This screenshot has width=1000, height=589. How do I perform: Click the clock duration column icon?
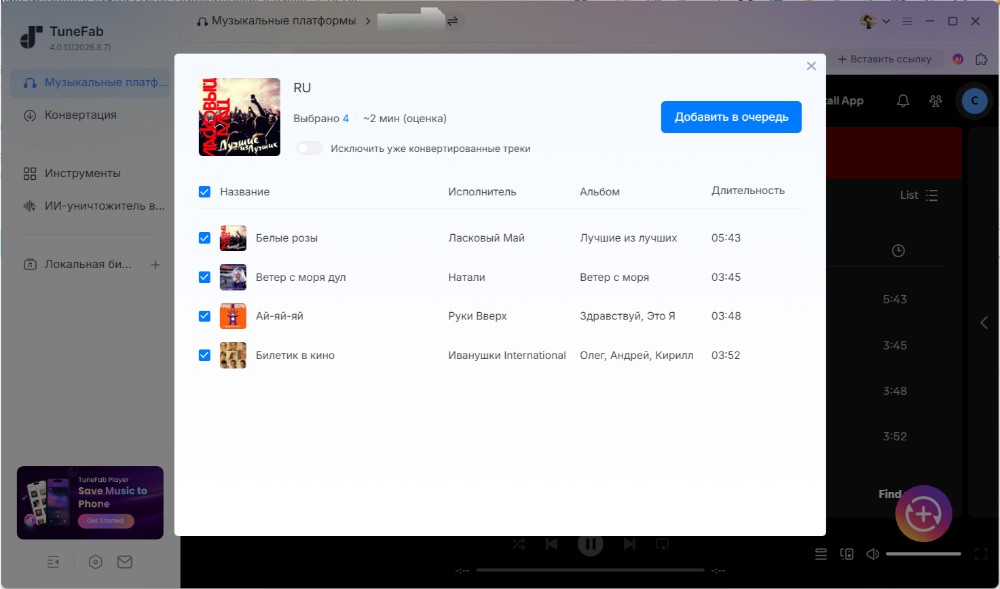click(898, 251)
